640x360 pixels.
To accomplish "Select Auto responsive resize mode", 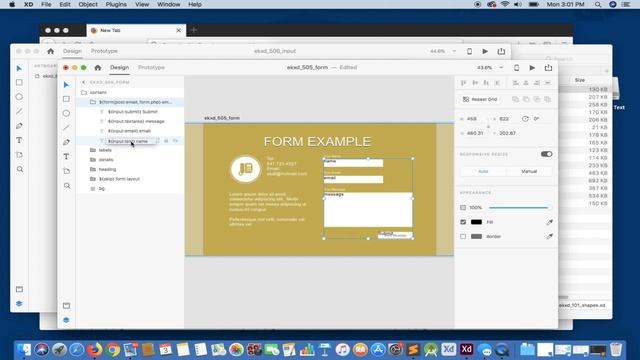I will [483, 171].
